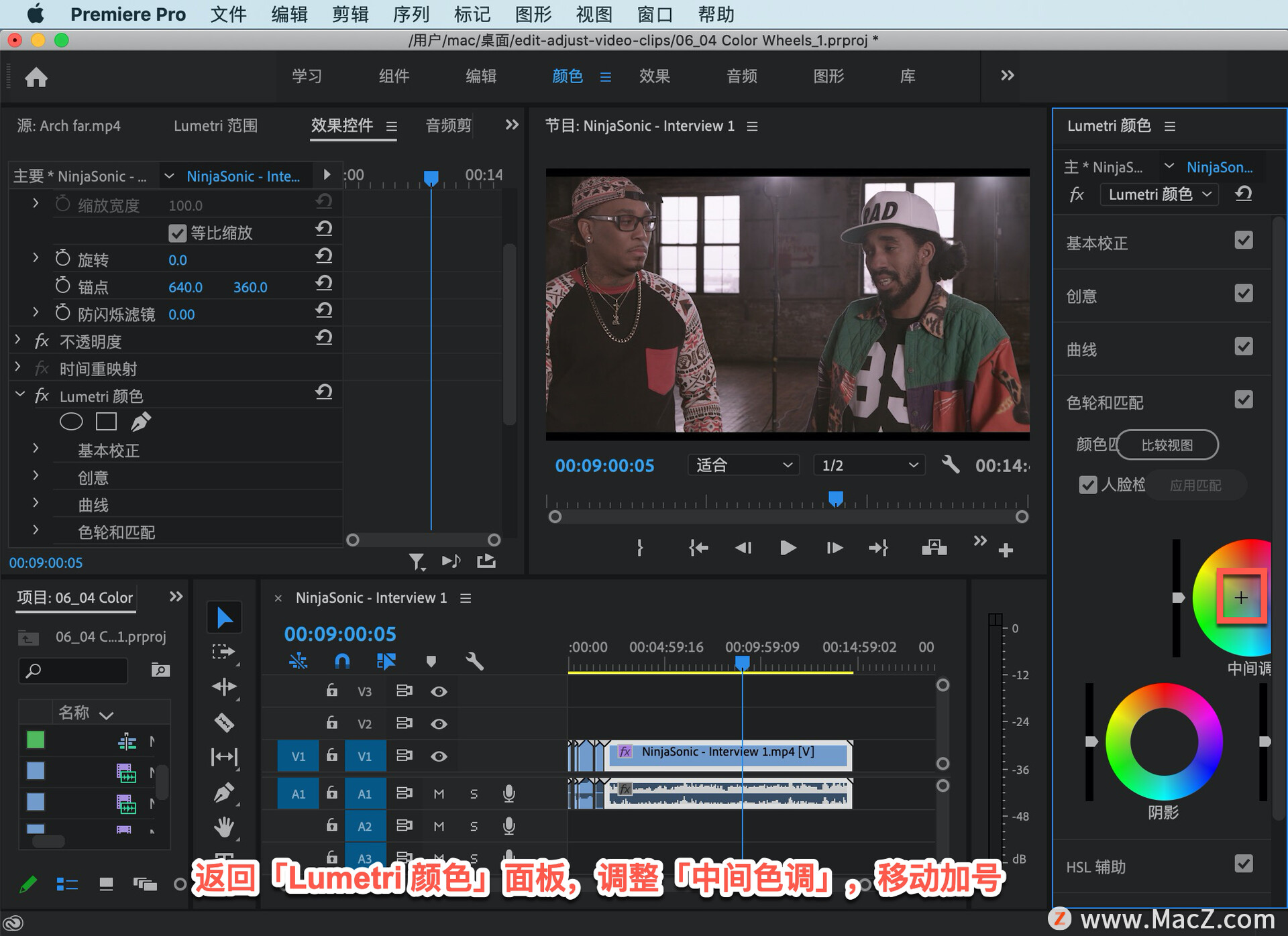Open the button editor plus icon
Screen dimensions: 1288x936
click(1006, 550)
